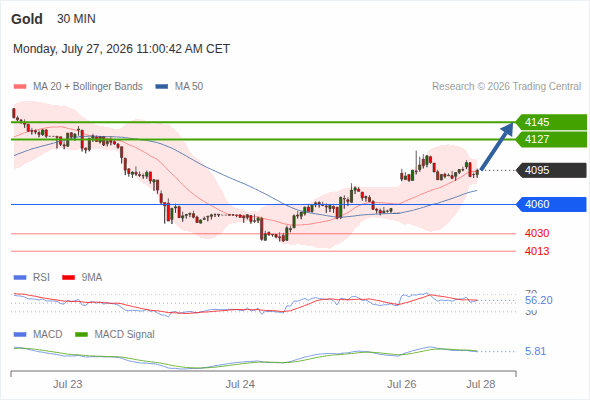Click the Gold chart title
Screen dimensions: 590x400
click(x=27, y=19)
